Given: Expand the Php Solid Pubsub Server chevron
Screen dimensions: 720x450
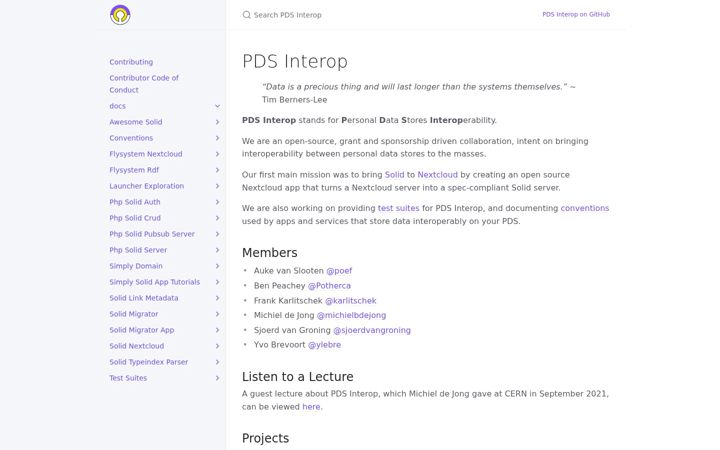Looking at the screenshot, I should (x=217, y=234).
